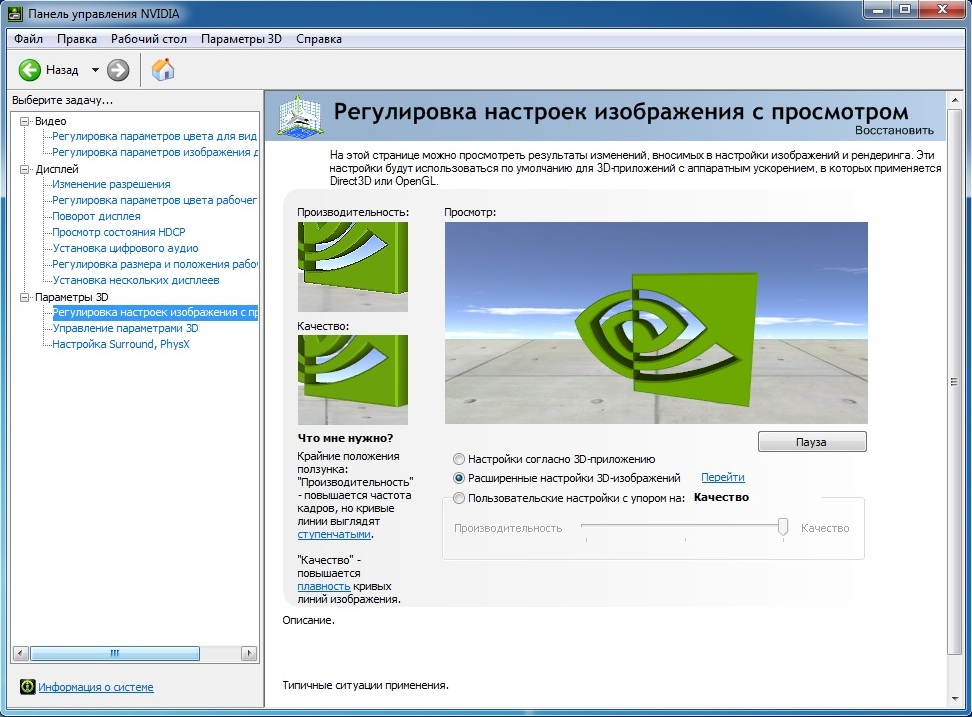The width and height of the screenshot is (972, 717).
Task: Click the main panel vertical scrollbar thumb
Action: tap(955, 382)
